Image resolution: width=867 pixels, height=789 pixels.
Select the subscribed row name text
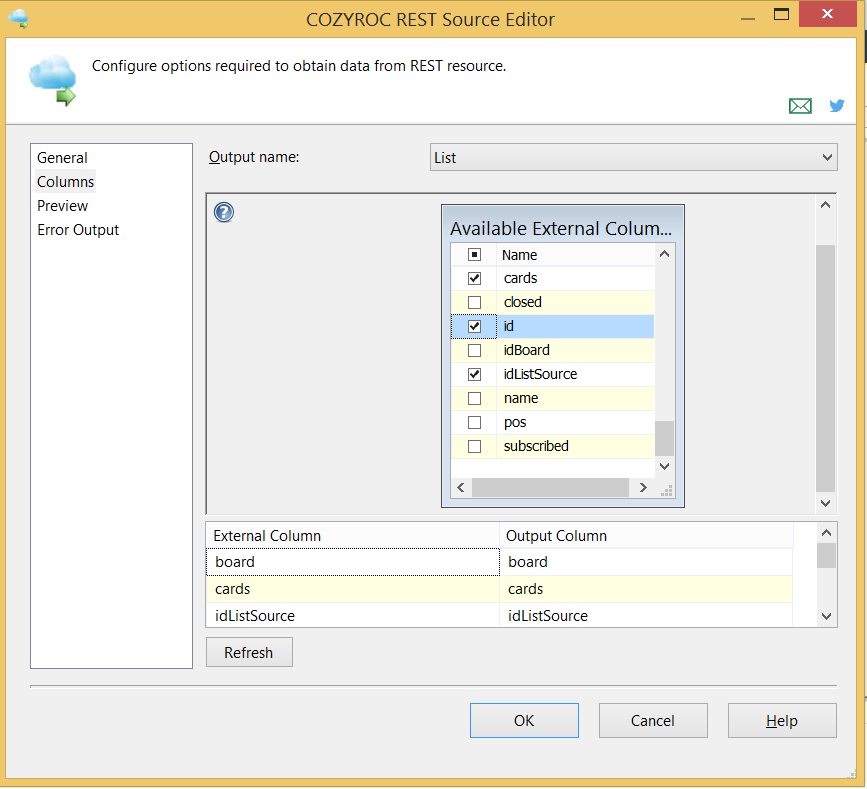pyautogui.click(x=536, y=446)
